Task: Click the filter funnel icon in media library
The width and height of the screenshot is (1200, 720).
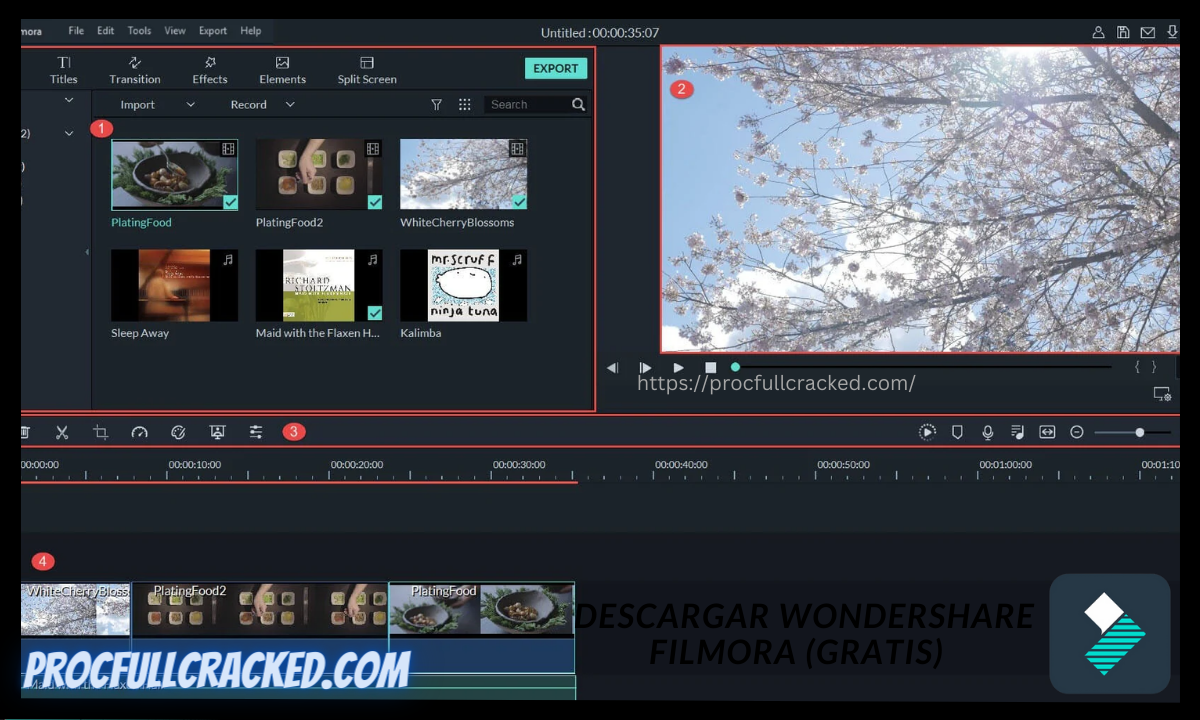Action: coord(436,105)
